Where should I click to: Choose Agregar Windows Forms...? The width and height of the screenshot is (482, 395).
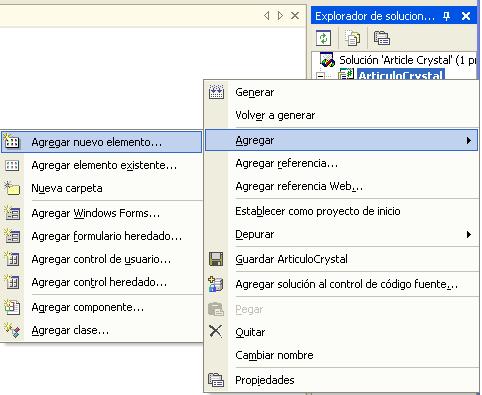(x=101, y=213)
